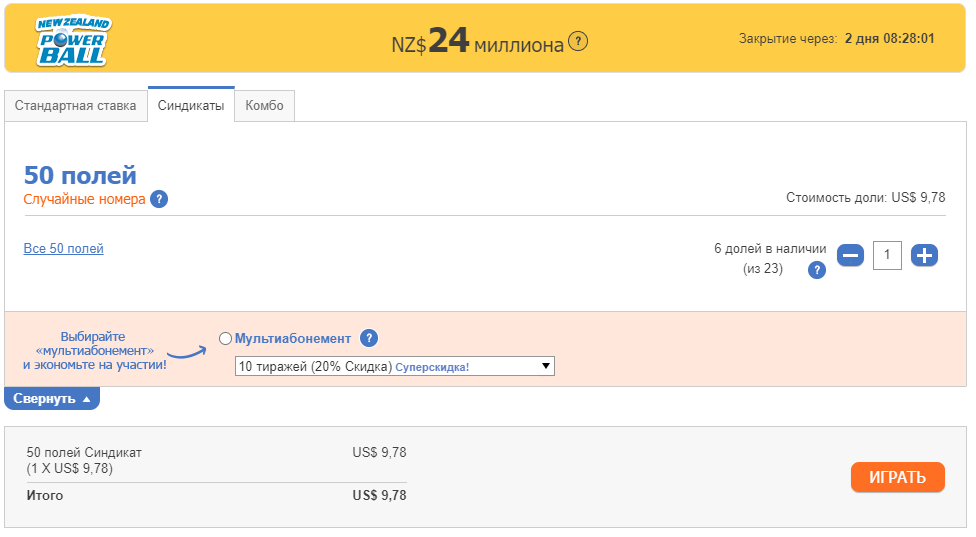Image resolution: width=976 pixels, height=537 pixels.
Task: Click the Случайные номера text
Action: point(85,199)
